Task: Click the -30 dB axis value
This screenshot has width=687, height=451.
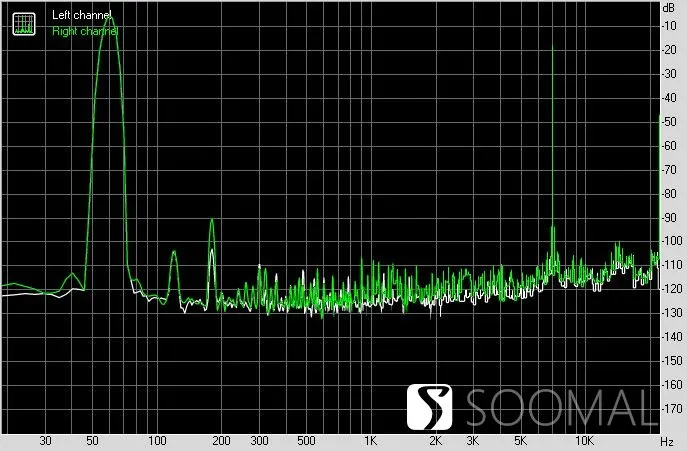Action: point(669,74)
